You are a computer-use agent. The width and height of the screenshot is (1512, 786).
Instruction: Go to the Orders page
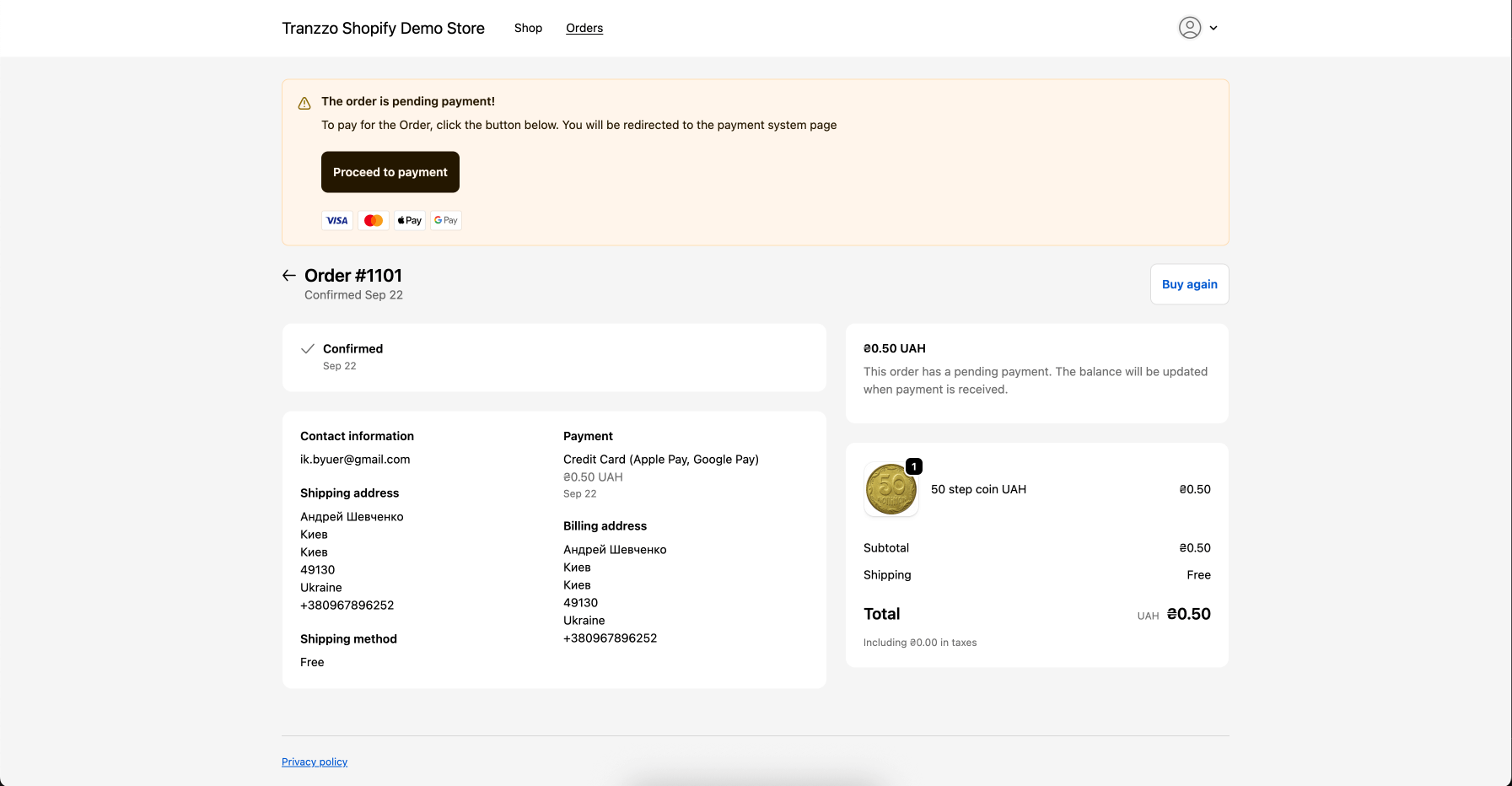[x=584, y=28]
